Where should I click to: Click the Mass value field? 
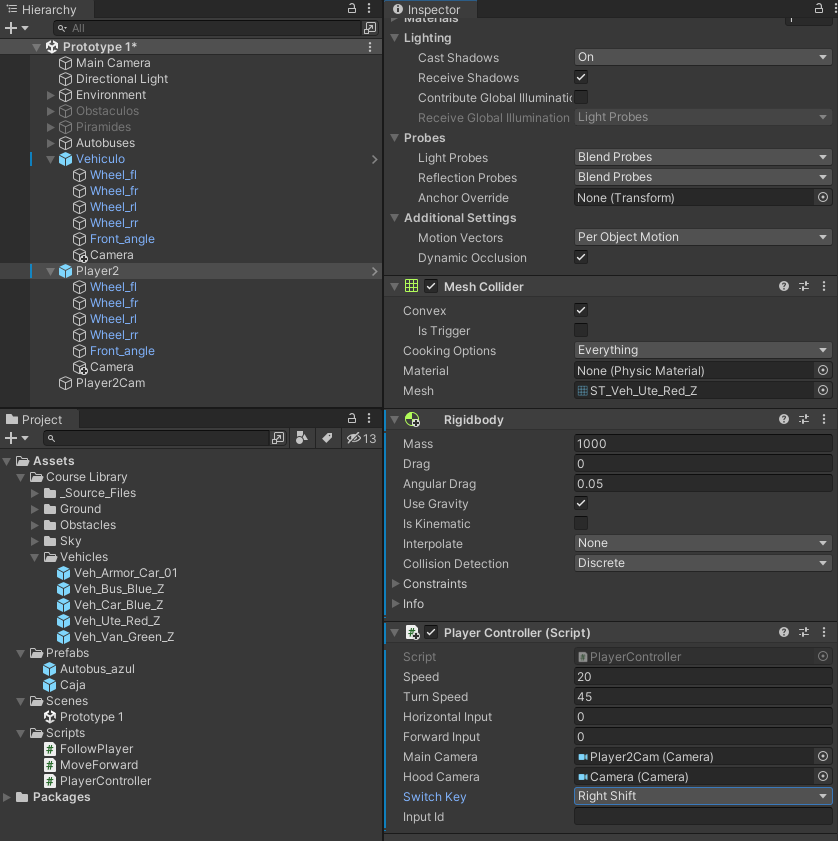click(x=703, y=444)
